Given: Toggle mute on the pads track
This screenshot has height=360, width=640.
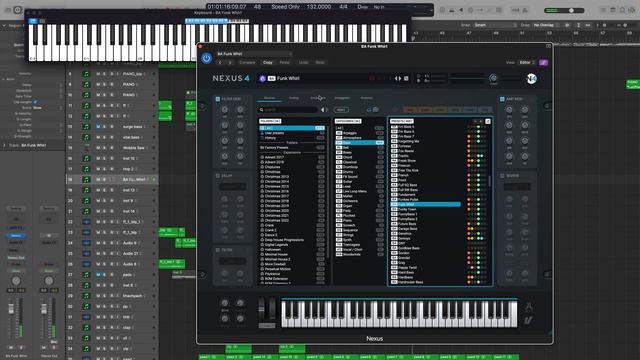Looking at the screenshot, I should (x=98, y=275).
